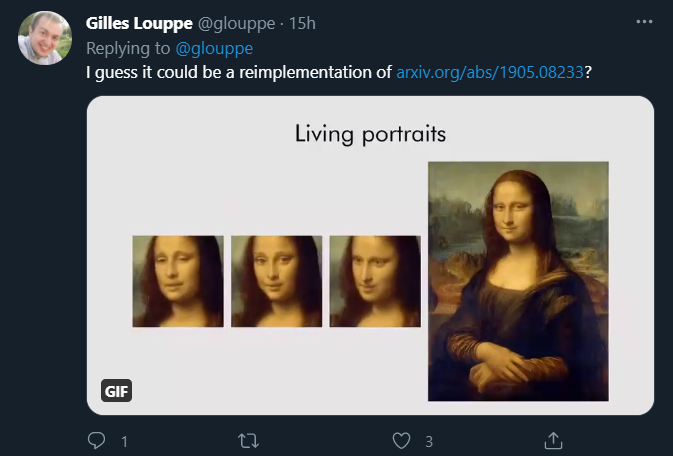The height and width of the screenshot is (456, 673).
Task: Click Gilles Louppe's profile avatar
Action: click(x=45, y=38)
